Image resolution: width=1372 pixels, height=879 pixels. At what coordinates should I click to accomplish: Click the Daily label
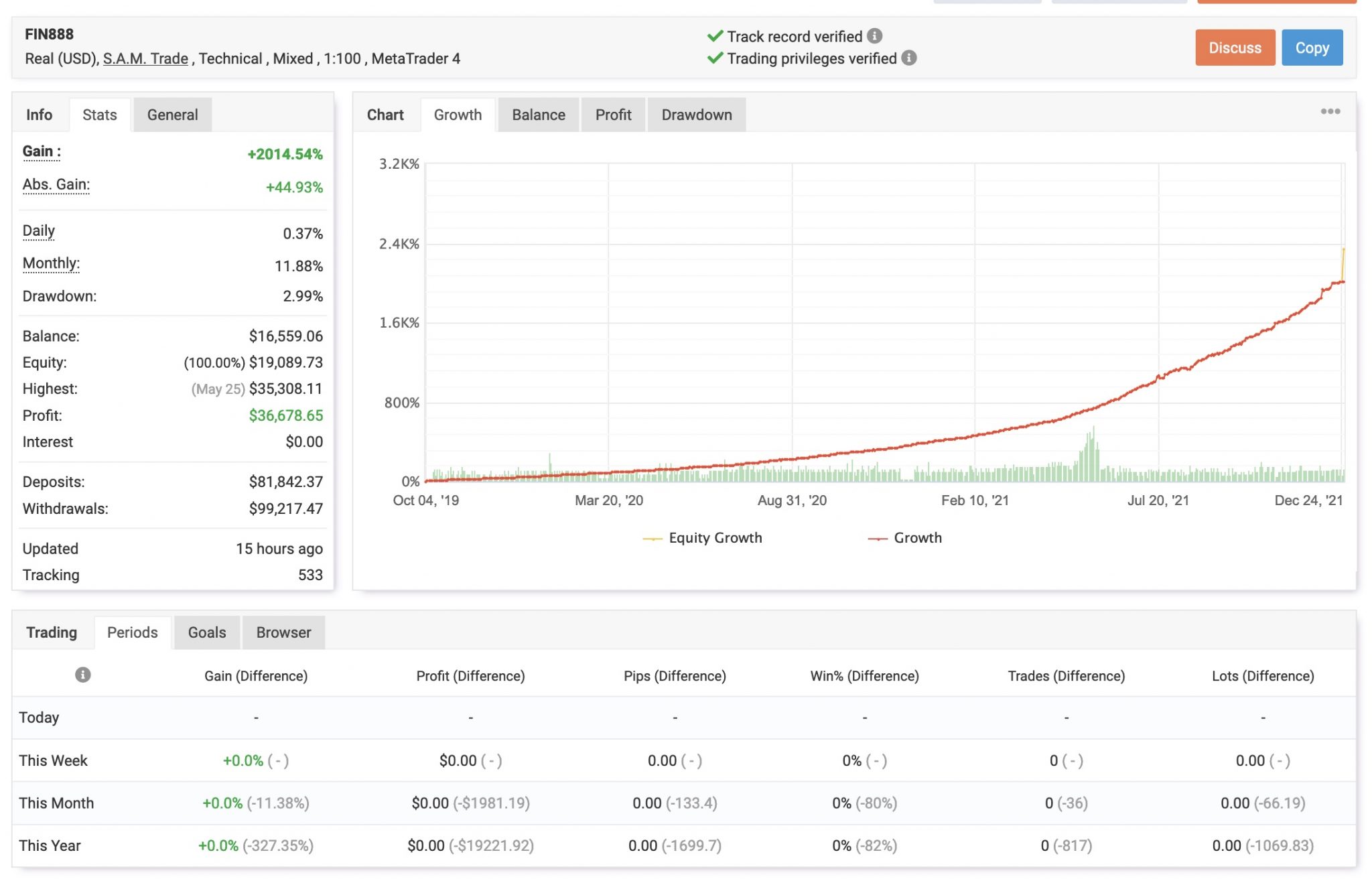tap(39, 230)
